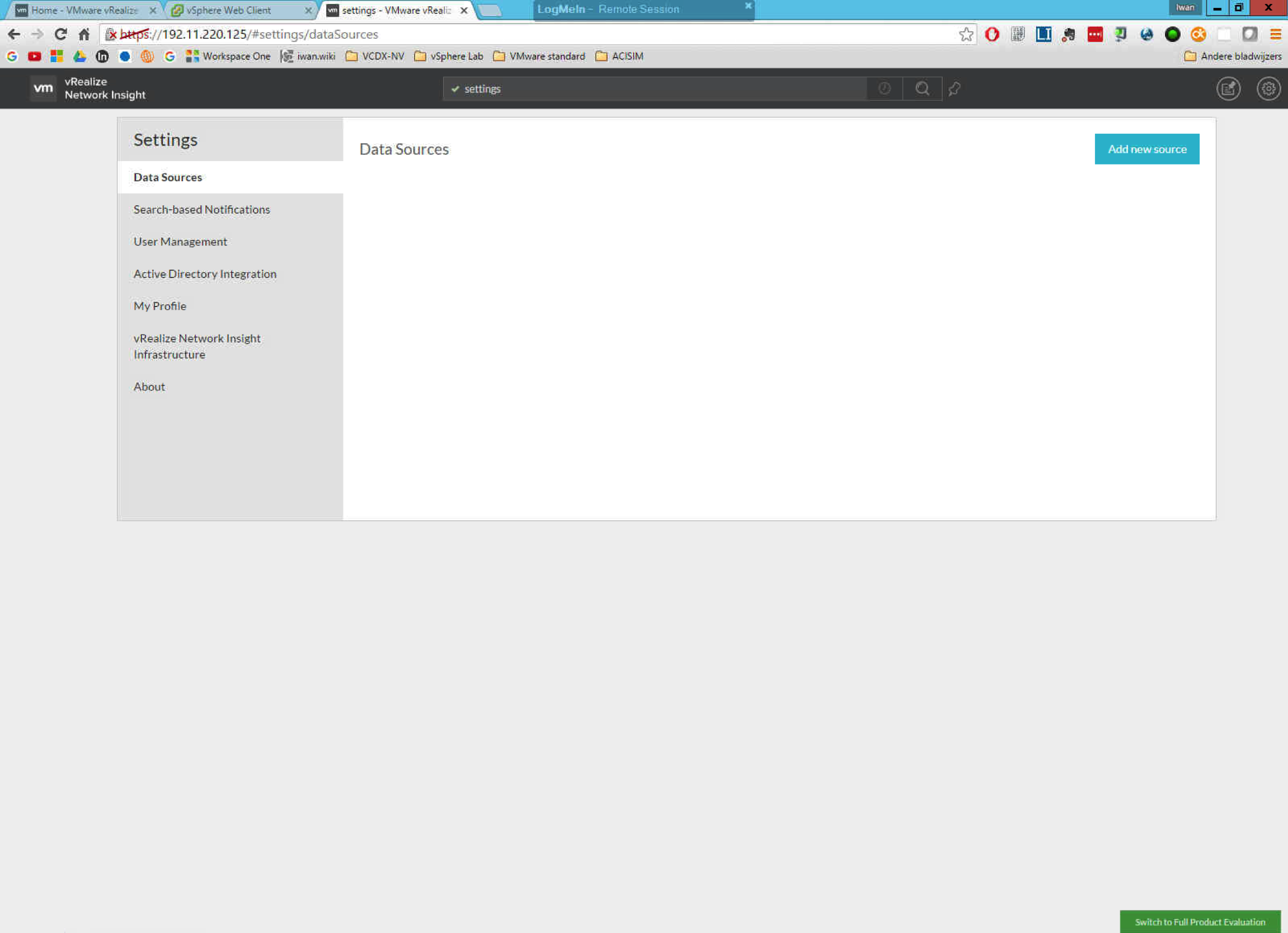Click the Add new source button

pyautogui.click(x=1146, y=149)
